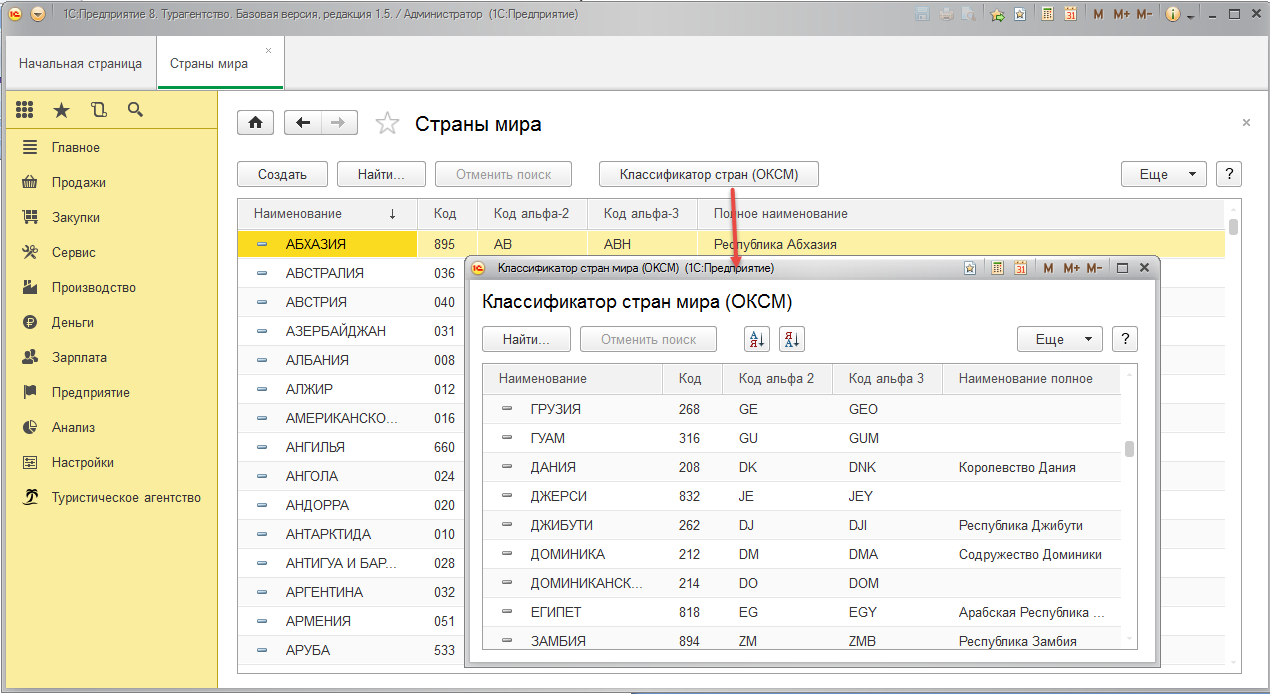Open favorites star in the sidebar toolbar
This screenshot has height=694, width=1270.
pyautogui.click(x=62, y=110)
